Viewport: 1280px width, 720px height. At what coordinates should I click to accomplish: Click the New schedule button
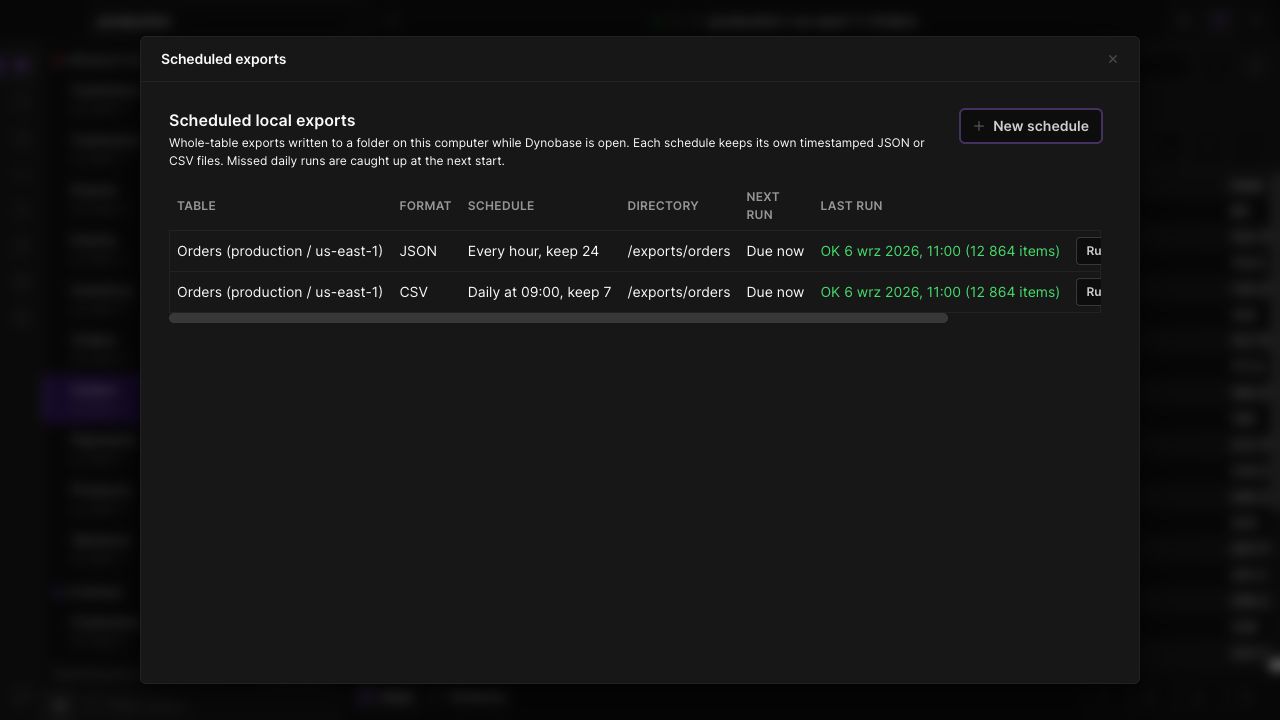1030,126
